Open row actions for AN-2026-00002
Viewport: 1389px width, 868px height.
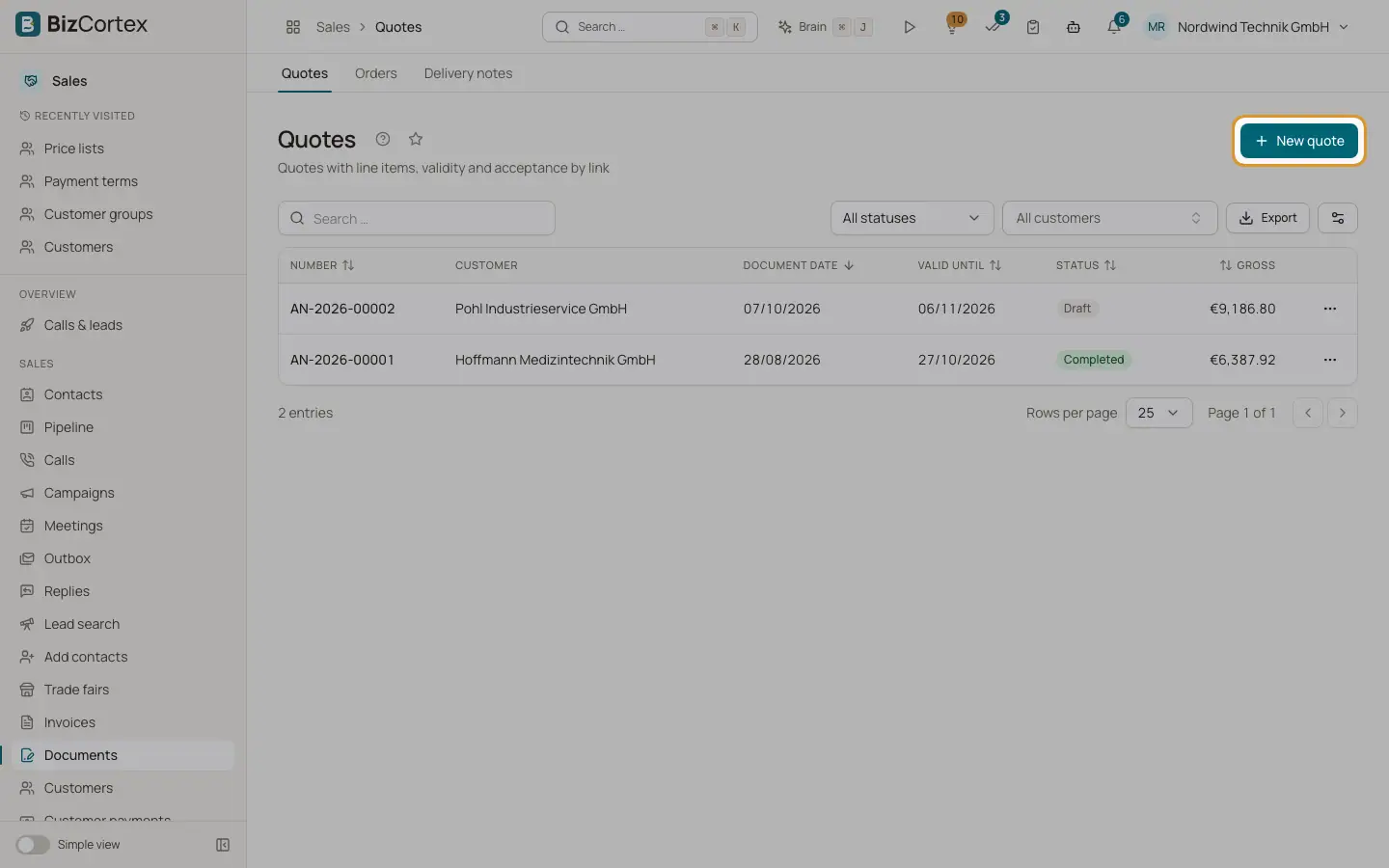pos(1330,309)
